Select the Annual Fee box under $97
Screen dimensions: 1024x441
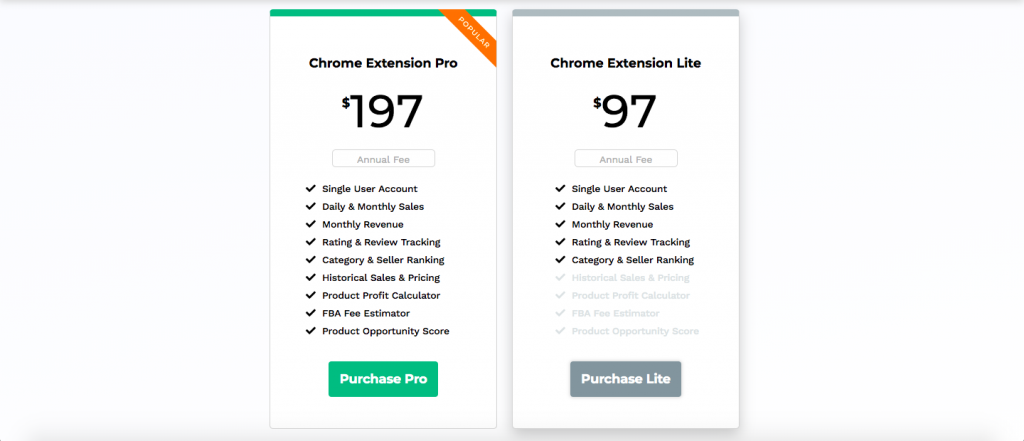click(626, 159)
